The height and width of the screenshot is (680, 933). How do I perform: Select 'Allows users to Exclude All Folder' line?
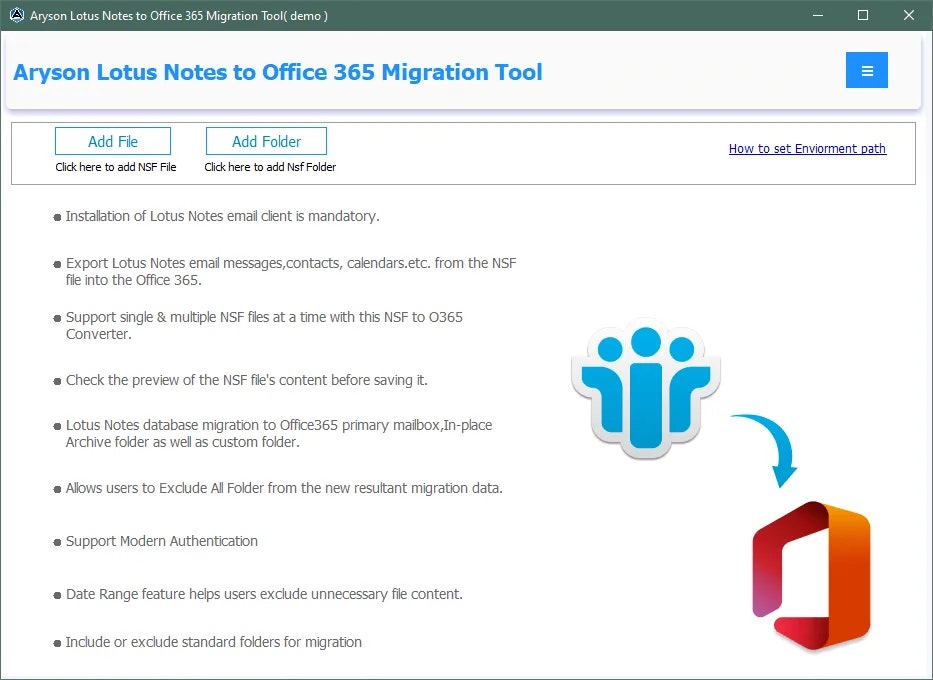(284, 488)
